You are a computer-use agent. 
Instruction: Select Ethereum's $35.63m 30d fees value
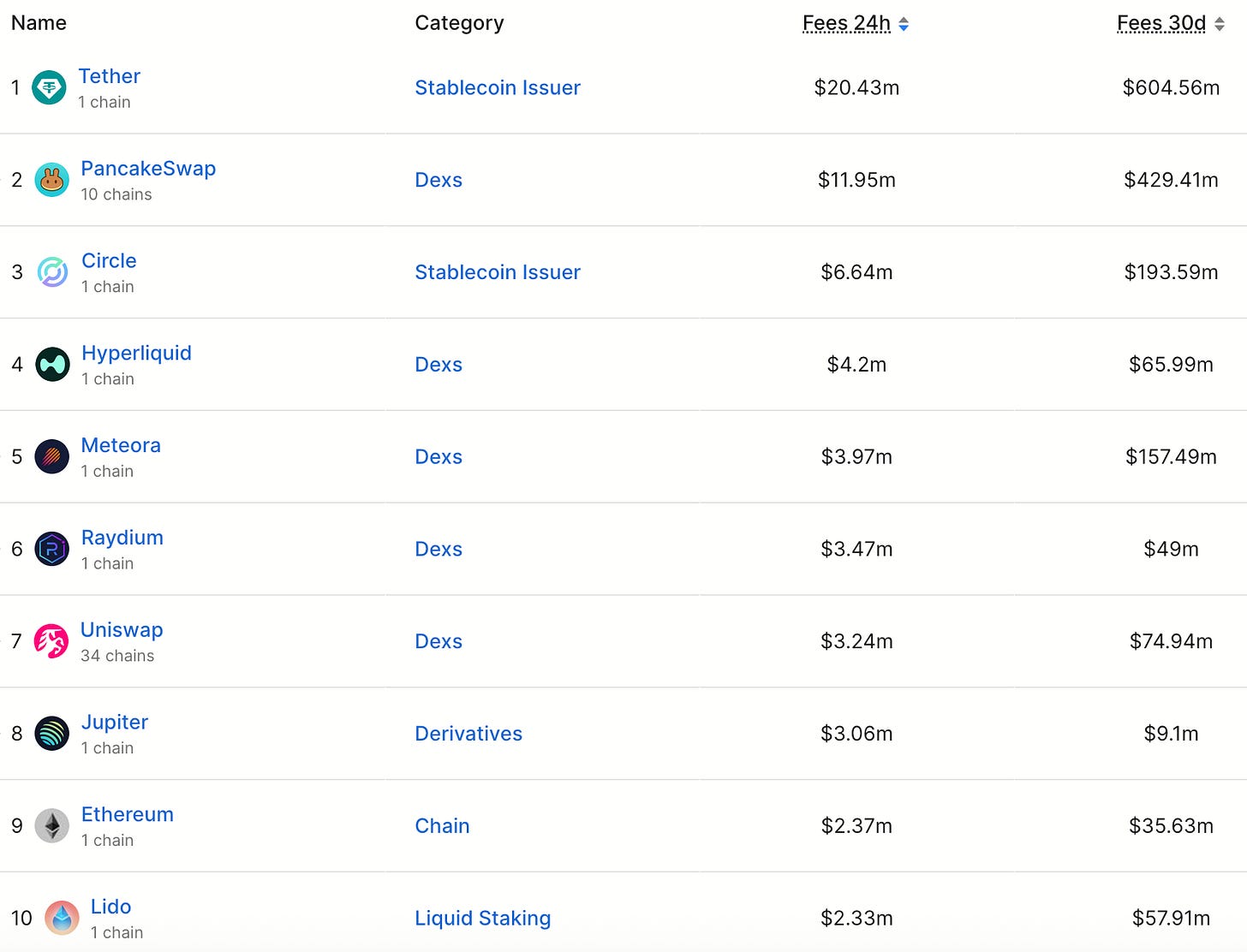pyautogui.click(x=1171, y=826)
